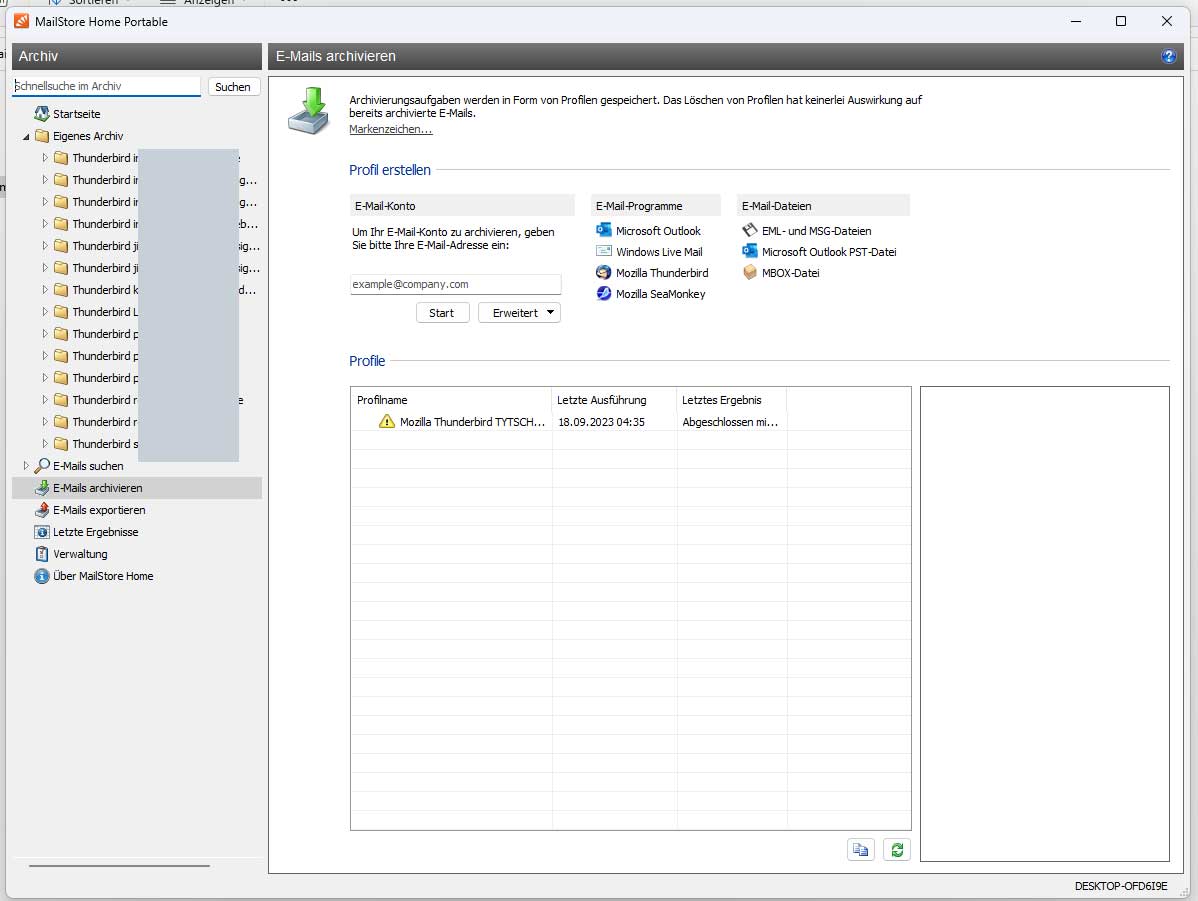This screenshot has height=901, width=1198.
Task: Sort by the Letzte Ausführung column header
Action: pos(614,400)
